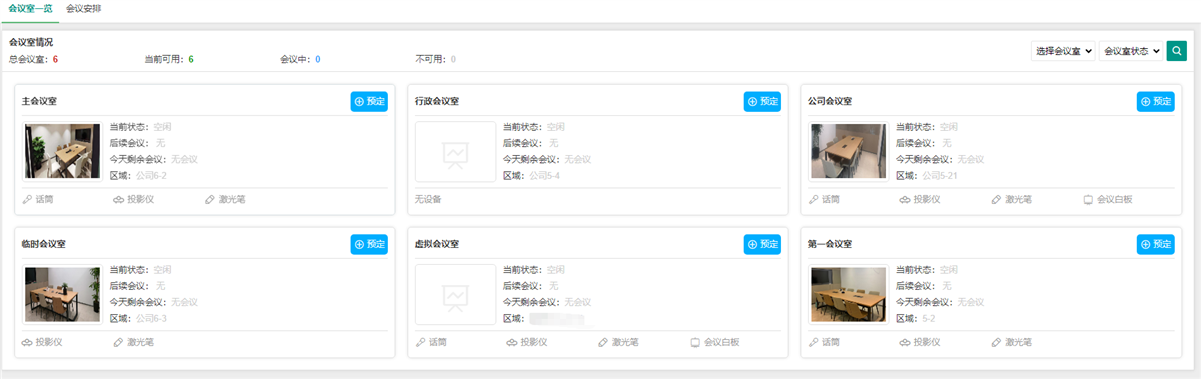Click the area value 公司5-21
The width and height of the screenshot is (1201, 379).
[x=940, y=176]
